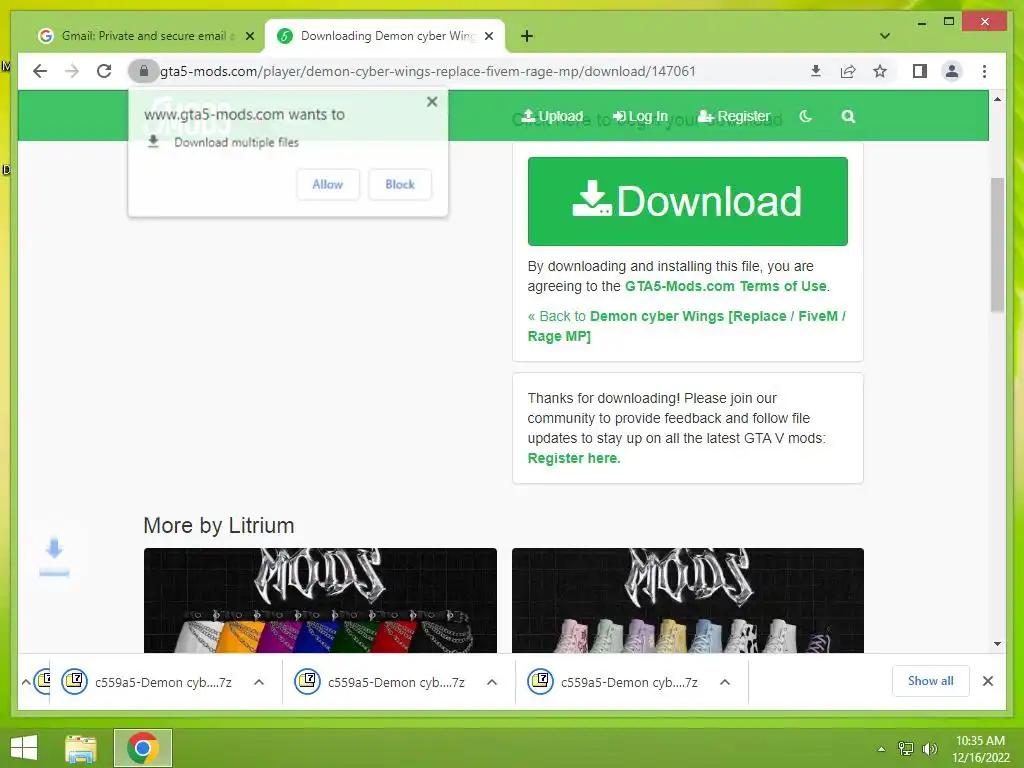Open second c559a5-Demon 7z download
This screenshot has width=1024, height=768.
click(x=380, y=682)
